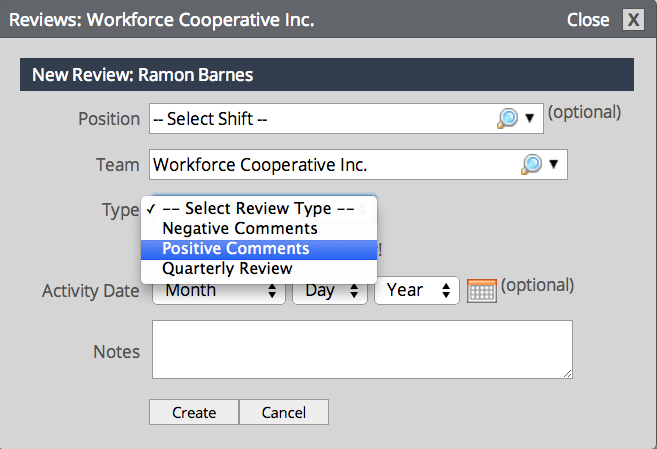Image resolution: width=657 pixels, height=449 pixels.
Task: Click inside the Notes text area
Action: (x=362, y=349)
